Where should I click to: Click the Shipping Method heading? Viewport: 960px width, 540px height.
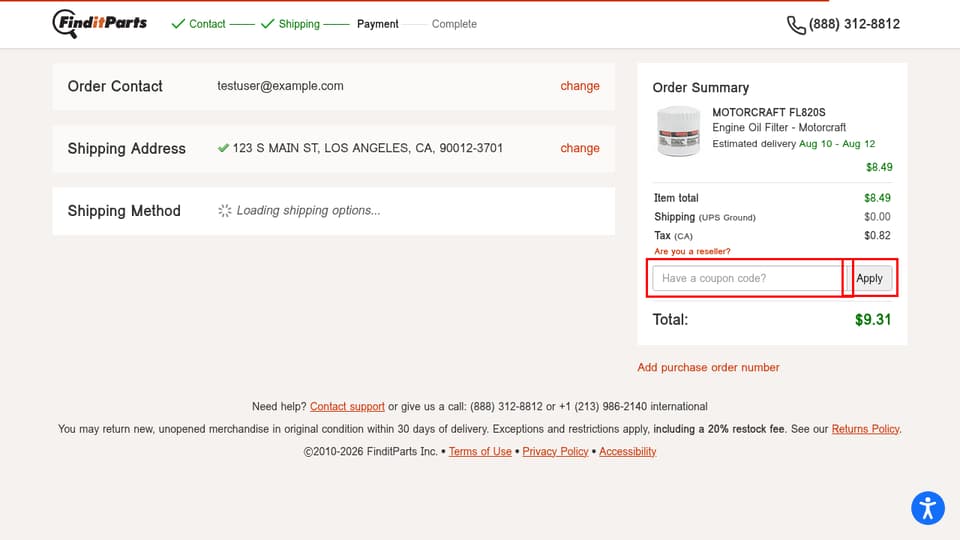click(124, 211)
